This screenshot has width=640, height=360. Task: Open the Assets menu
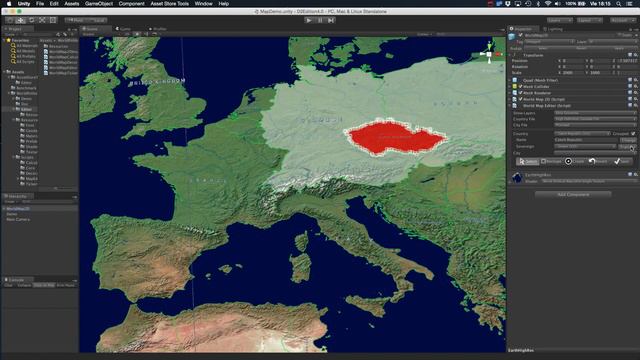[72, 4]
